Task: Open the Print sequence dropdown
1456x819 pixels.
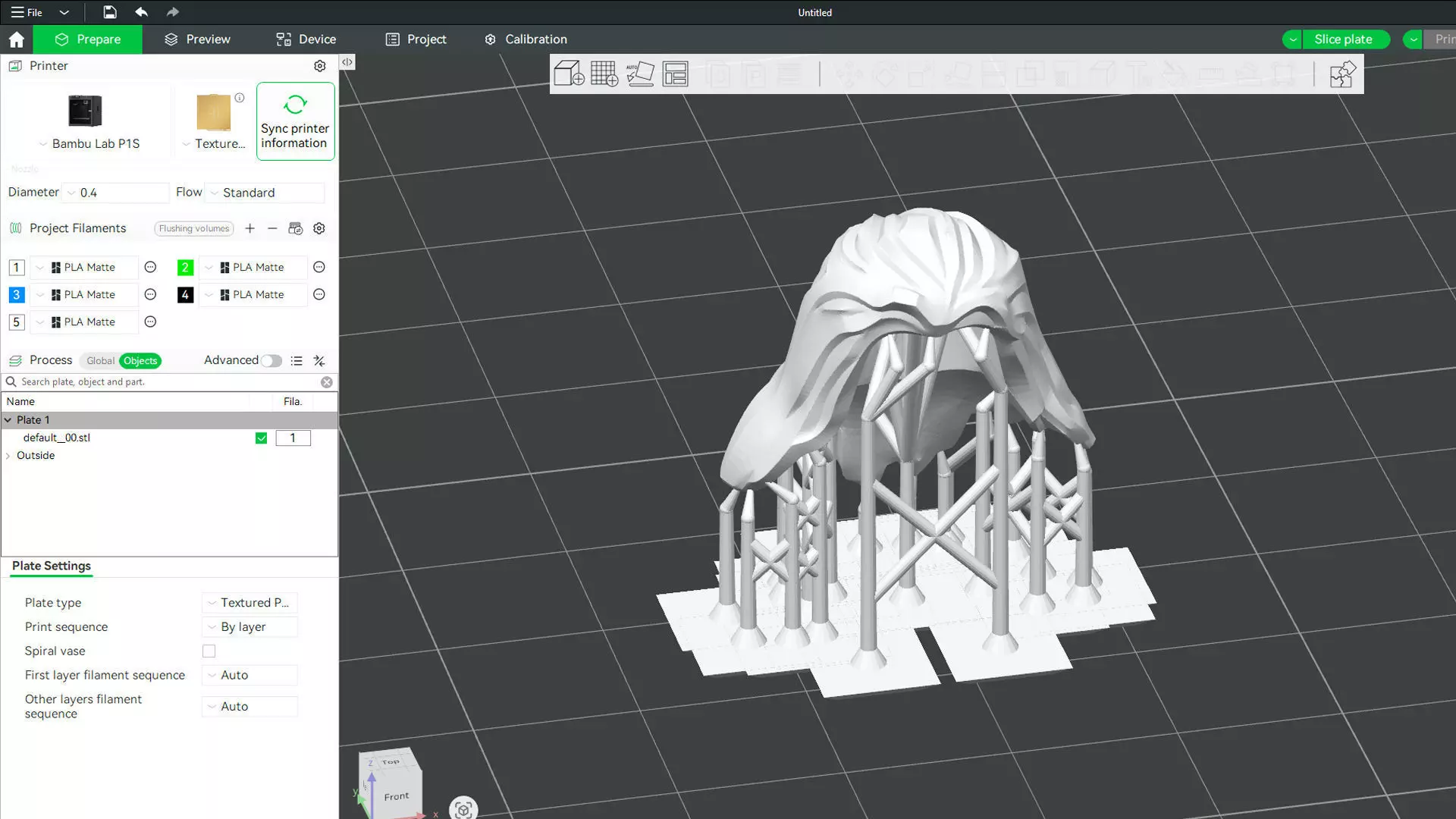Action: click(x=250, y=627)
